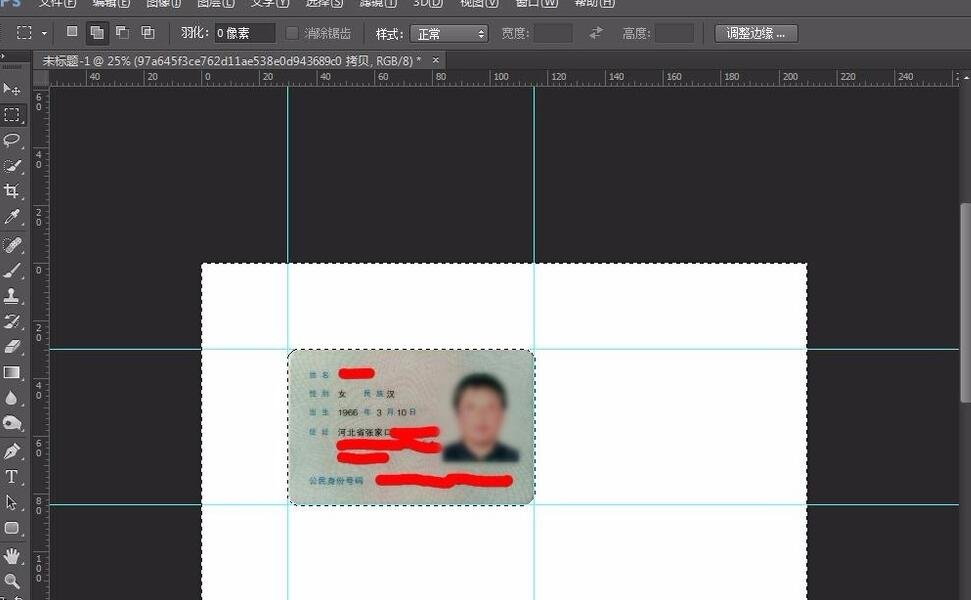The width and height of the screenshot is (971, 600).
Task: Enable the 消除锯齿 anti-alias checkbox
Action: (289, 32)
